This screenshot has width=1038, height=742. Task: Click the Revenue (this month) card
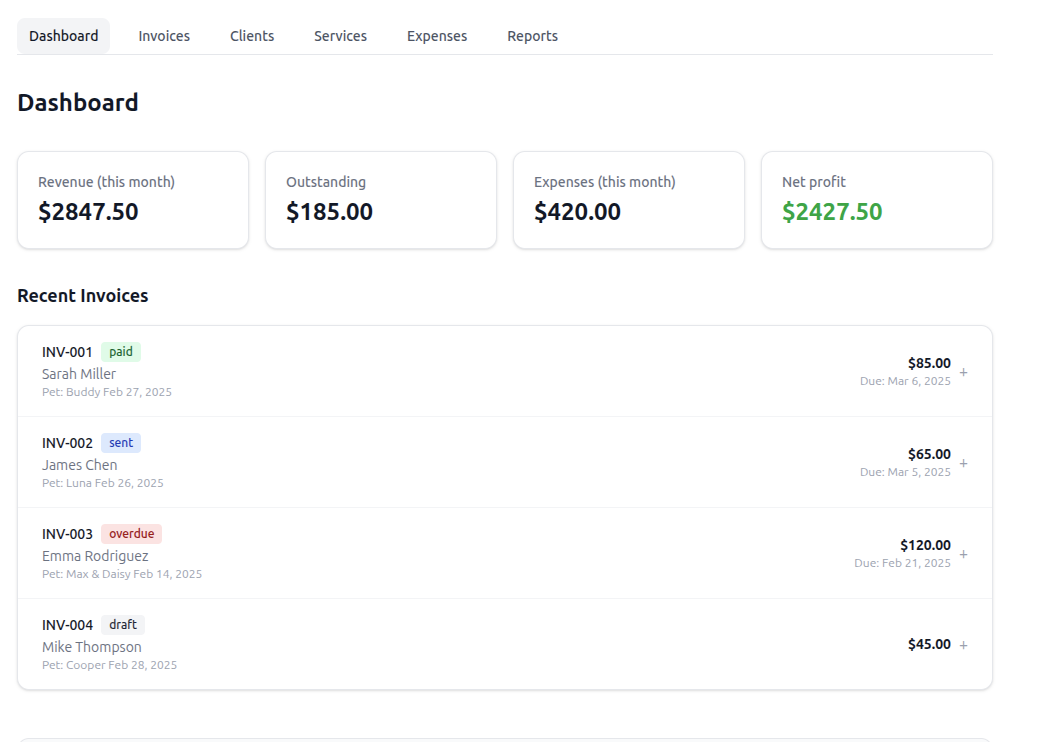point(133,200)
